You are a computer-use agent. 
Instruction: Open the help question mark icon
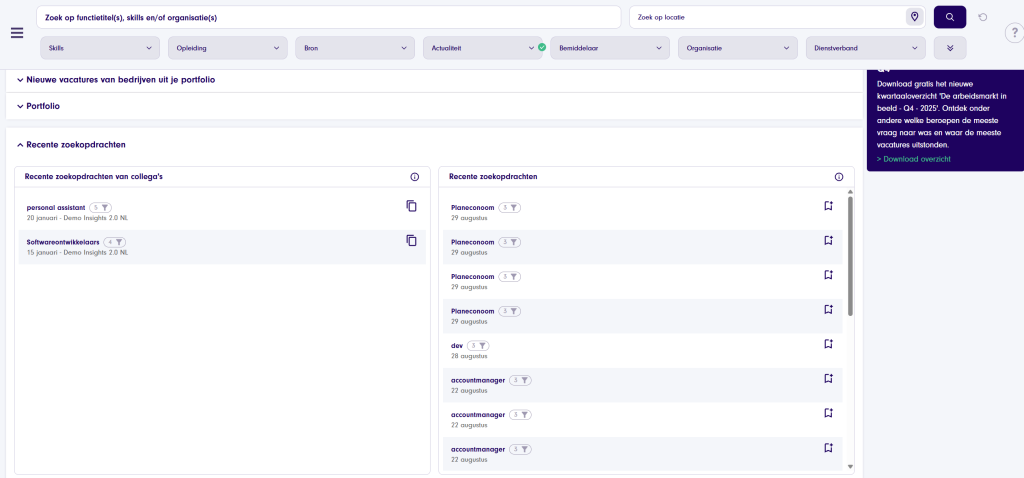[1012, 33]
